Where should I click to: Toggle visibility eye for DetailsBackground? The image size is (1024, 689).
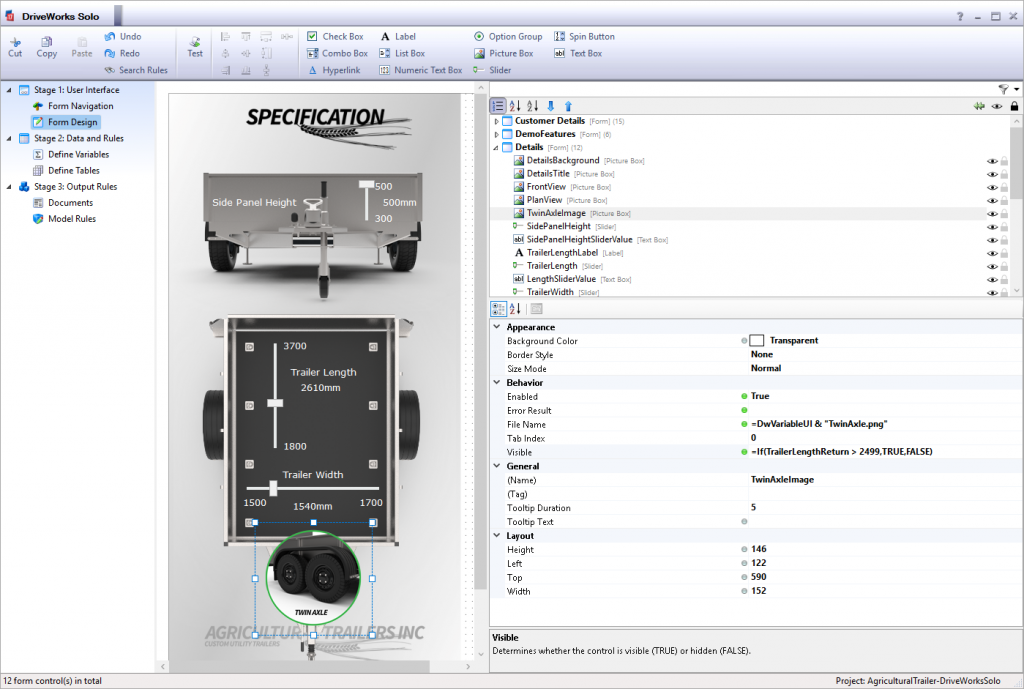point(992,161)
